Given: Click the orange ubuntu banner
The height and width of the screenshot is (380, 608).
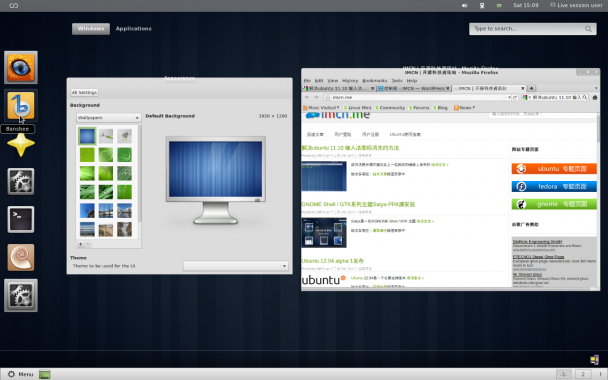Looking at the screenshot, I should point(554,169).
